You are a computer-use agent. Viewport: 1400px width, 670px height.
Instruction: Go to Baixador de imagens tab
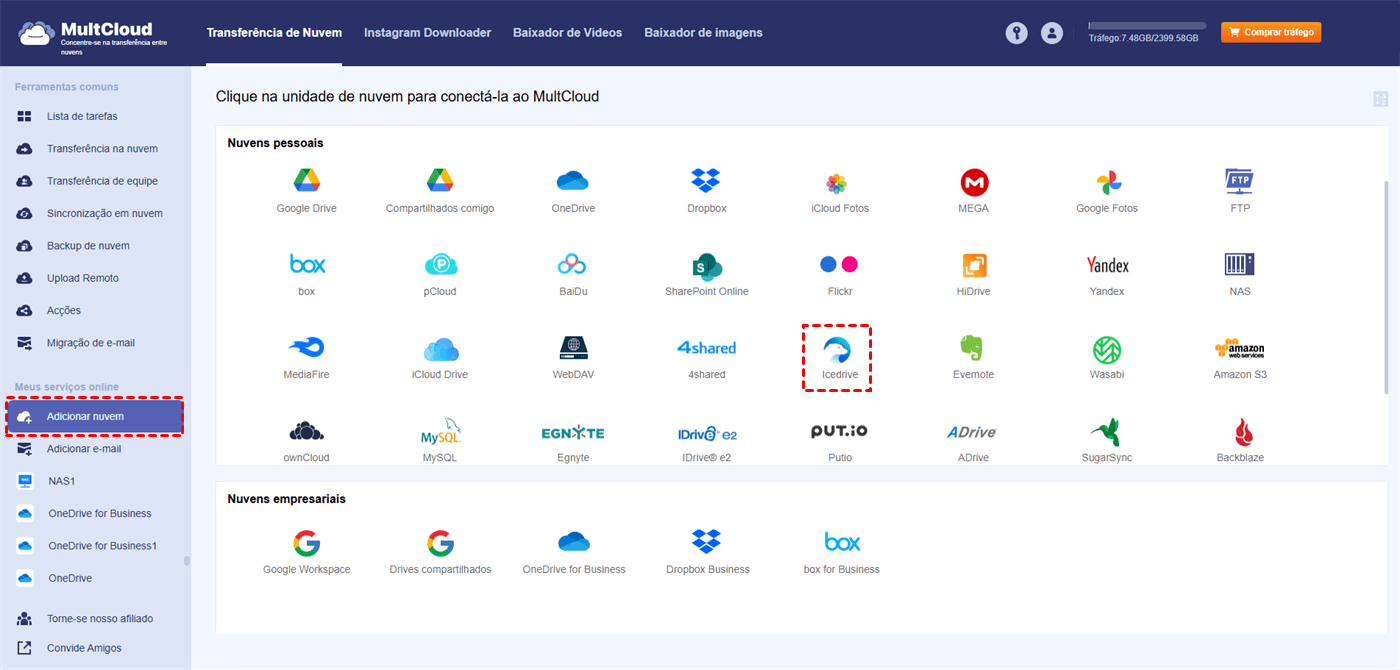click(x=703, y=33)
